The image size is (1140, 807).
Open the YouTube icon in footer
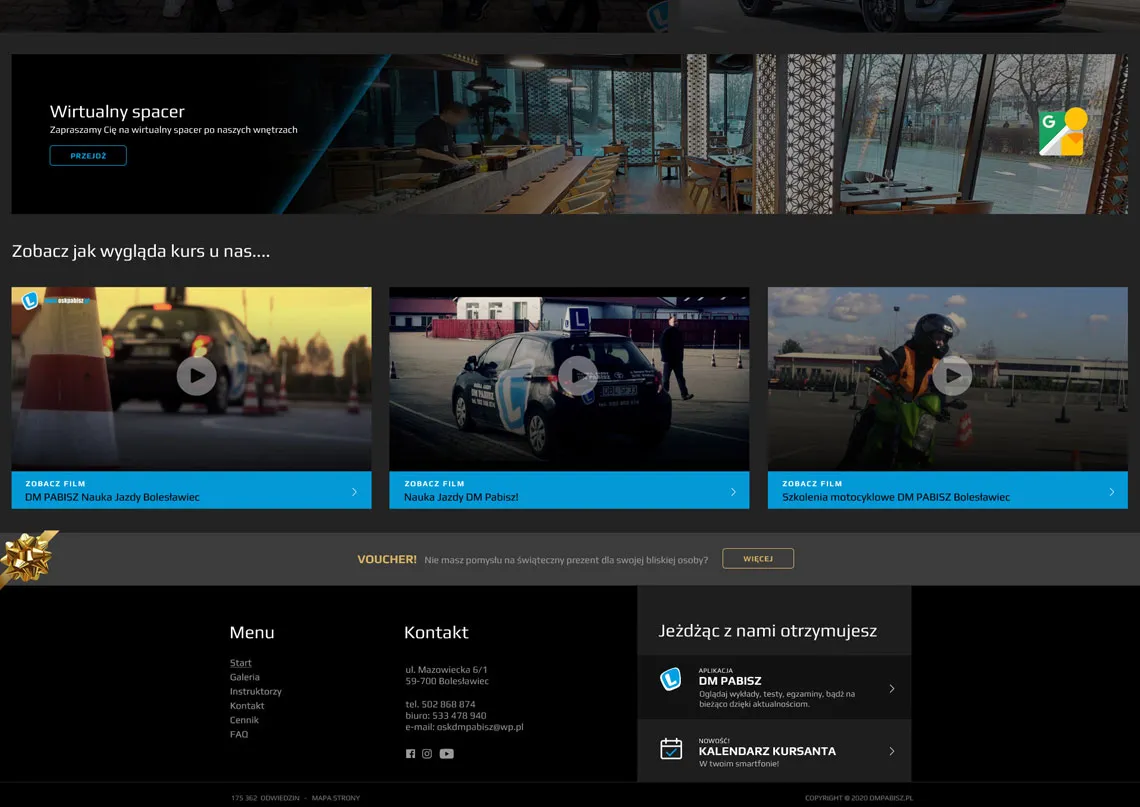[446, 754]
